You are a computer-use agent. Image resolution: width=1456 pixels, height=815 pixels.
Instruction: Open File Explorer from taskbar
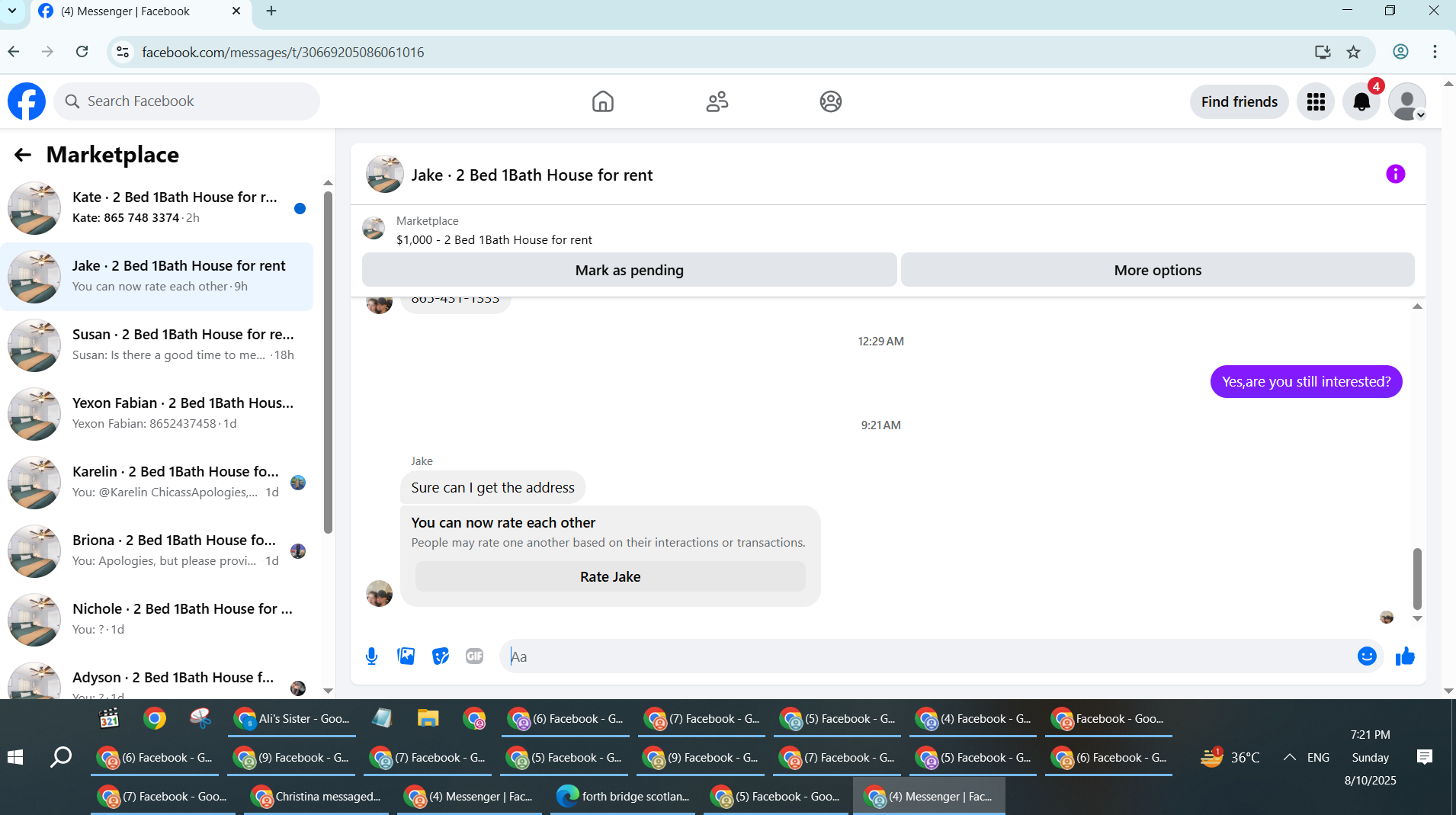point(428,719)
